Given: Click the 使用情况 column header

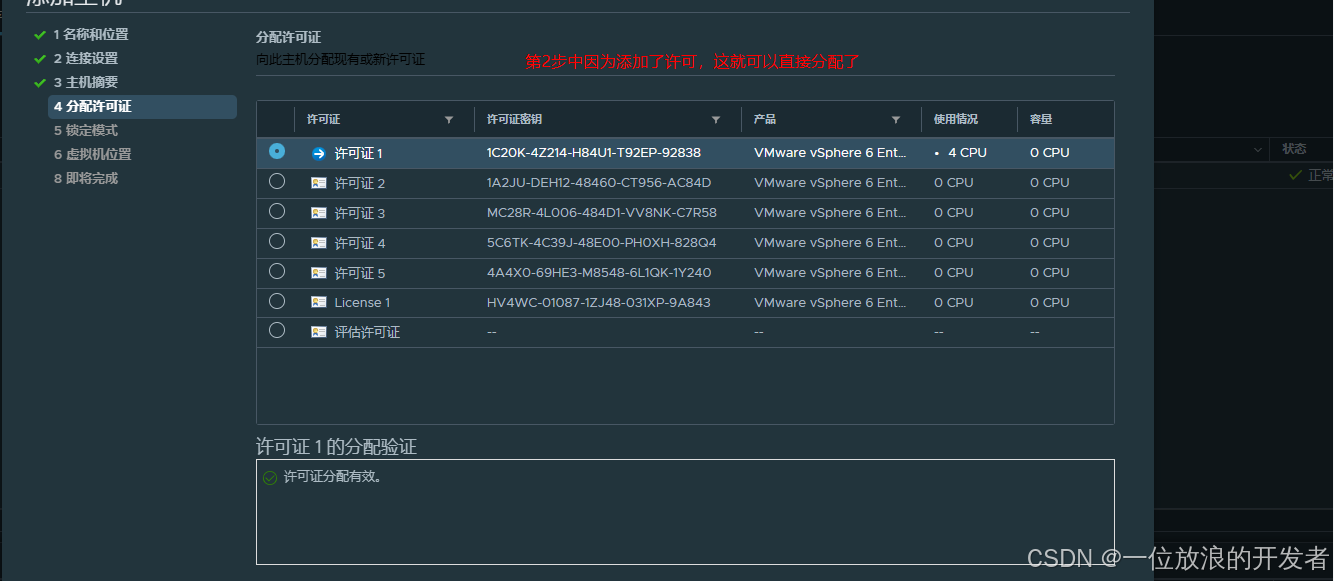Looking at the screenshot, I should tap(956, 119).
